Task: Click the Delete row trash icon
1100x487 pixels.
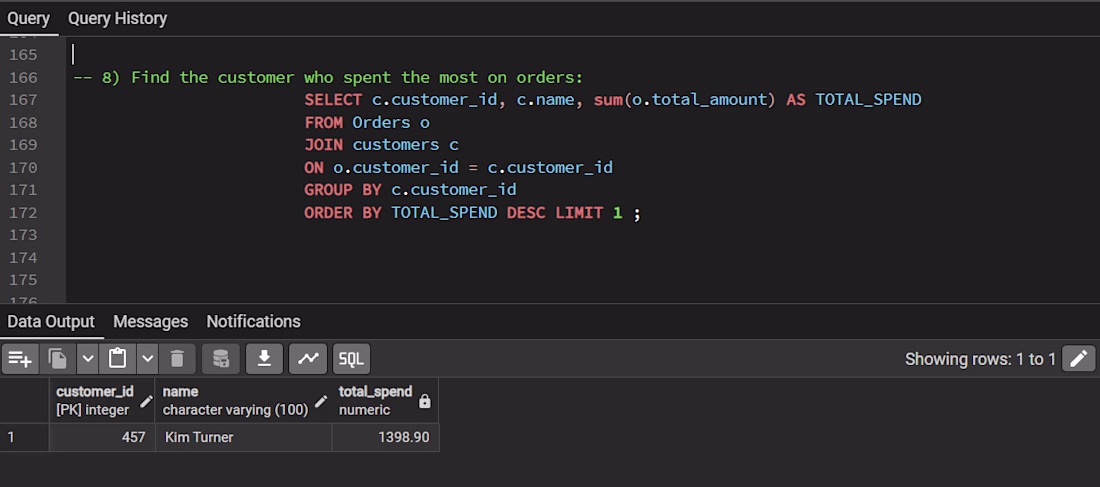Action: click(x=177, y=359)
